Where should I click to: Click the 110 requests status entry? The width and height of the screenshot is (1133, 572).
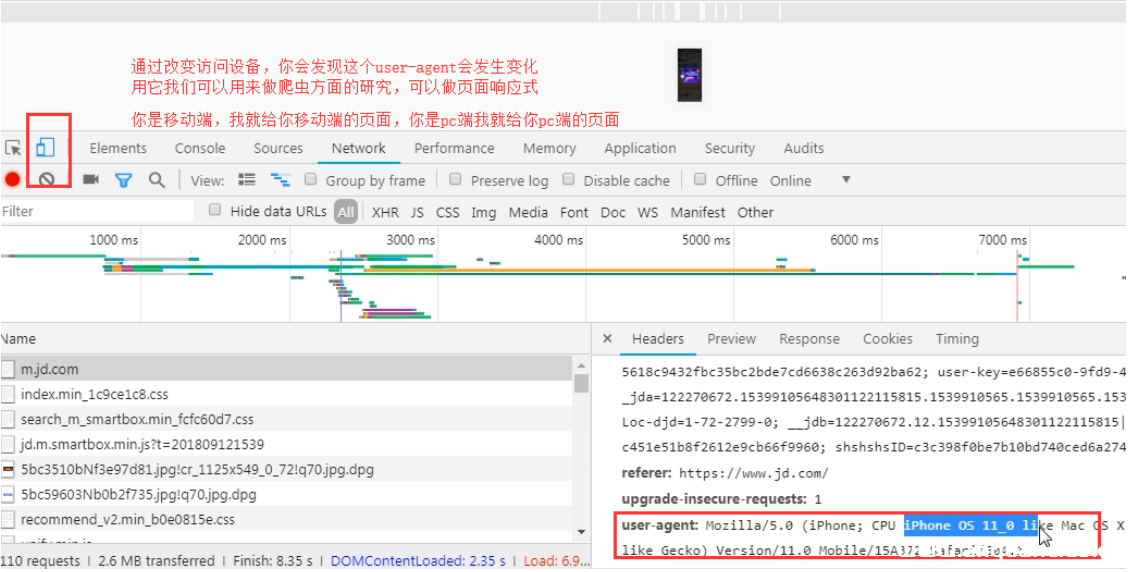[41, 561]
